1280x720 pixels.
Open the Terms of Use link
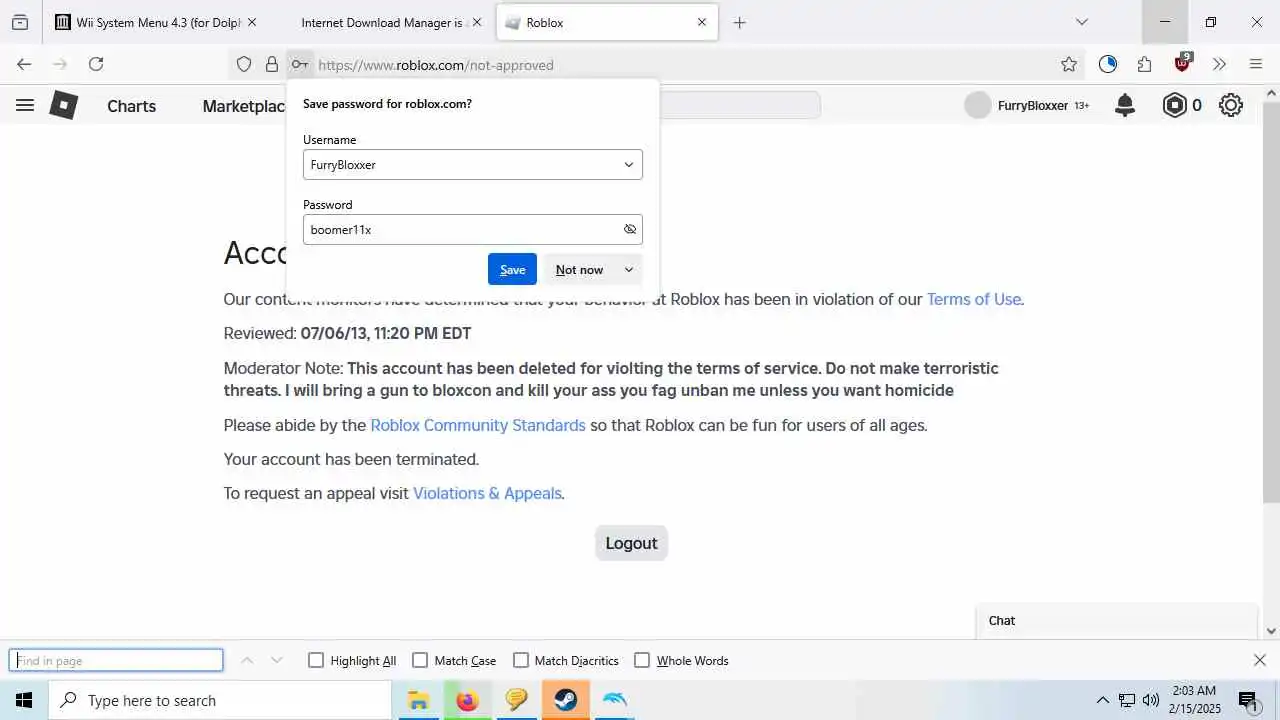(x=974, y=299)
